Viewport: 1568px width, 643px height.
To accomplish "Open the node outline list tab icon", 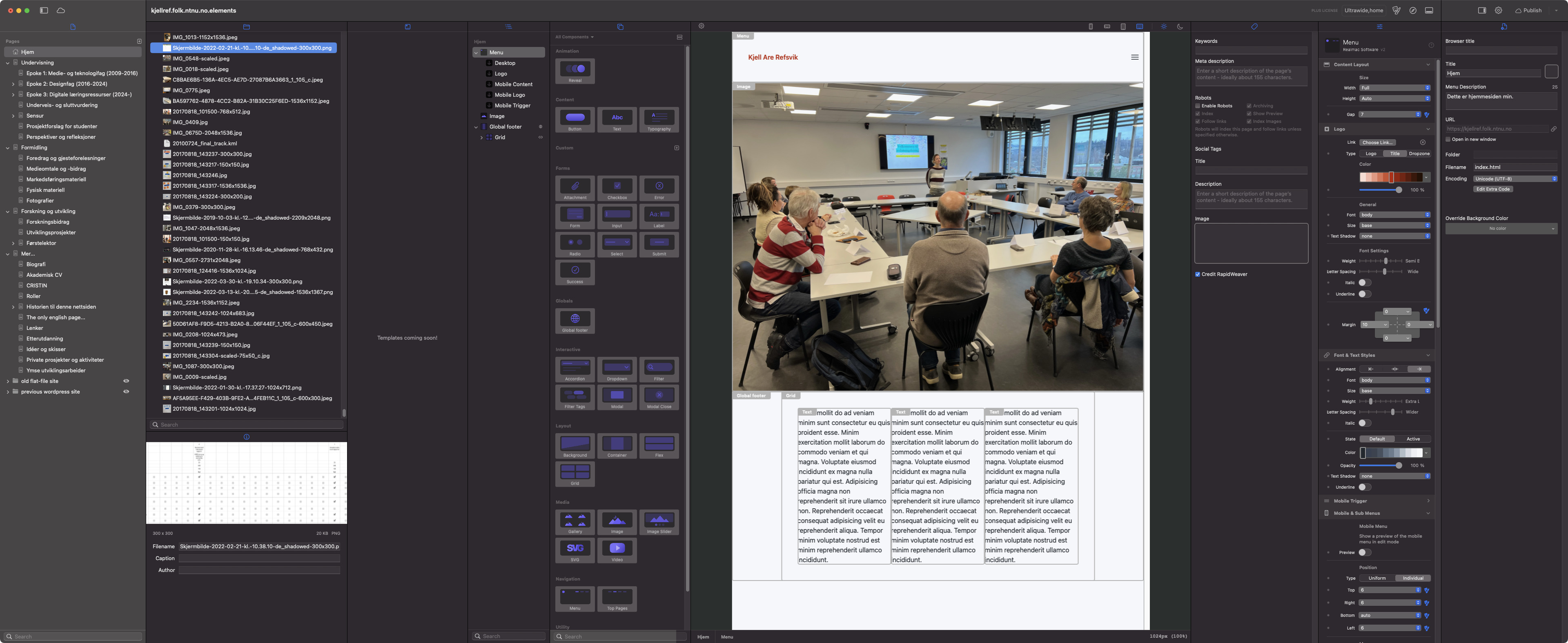I will pyautogui.click(x=508, y=27).
